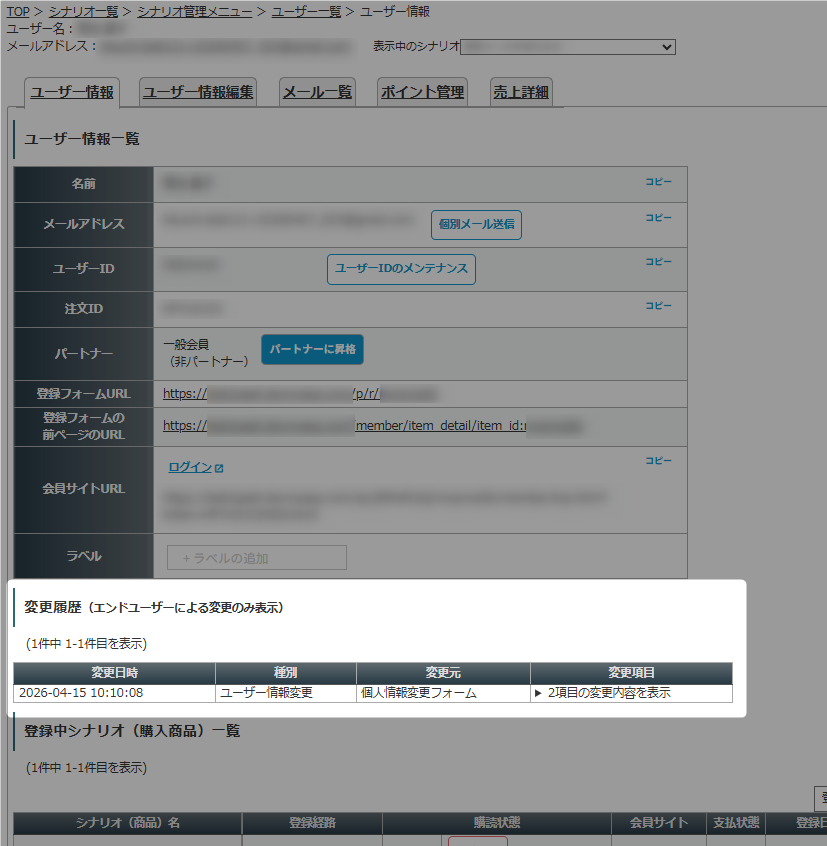This screenshot has height=846, width=827.
Task: Click the 個別メール送信 button
Action: pyautogui.click(x=476, y=225)
